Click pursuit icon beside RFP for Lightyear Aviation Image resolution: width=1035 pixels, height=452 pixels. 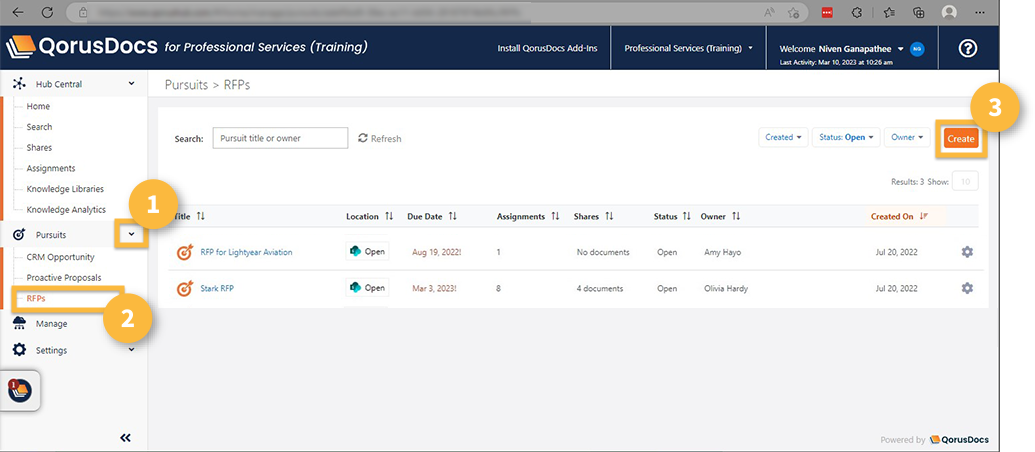point(185,252)
